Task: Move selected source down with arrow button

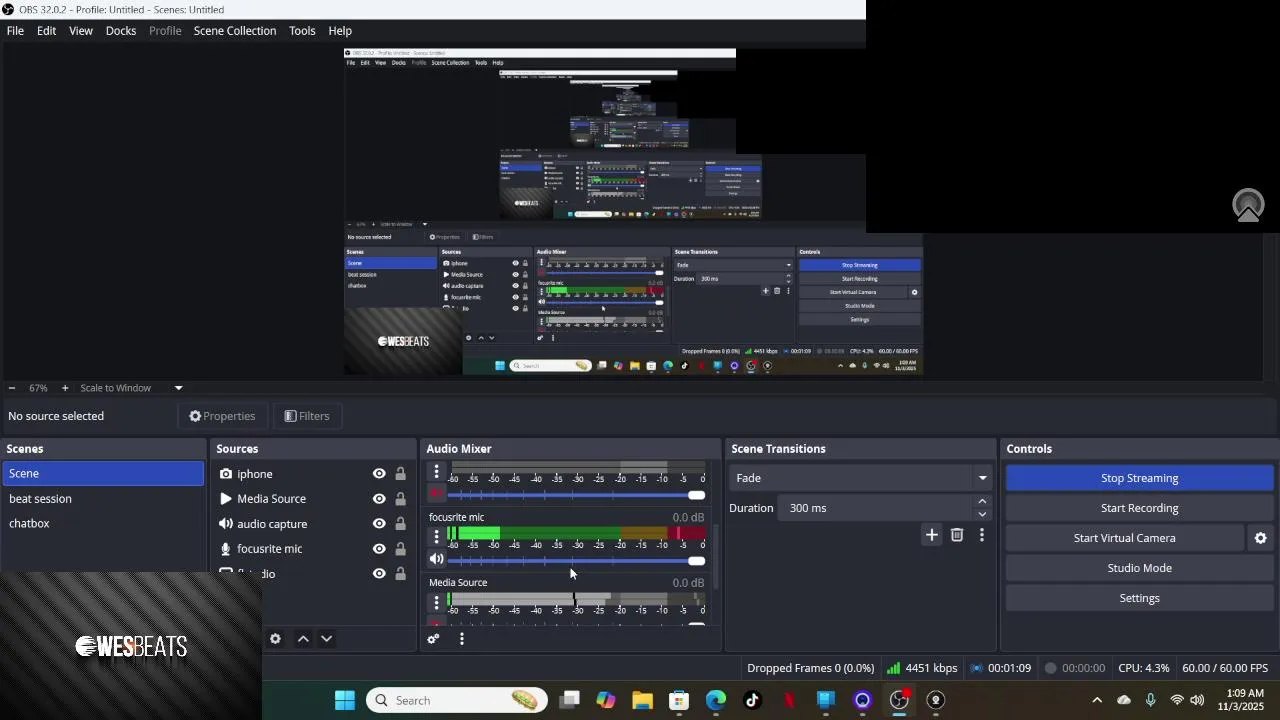Action: [x=326, y=639]
